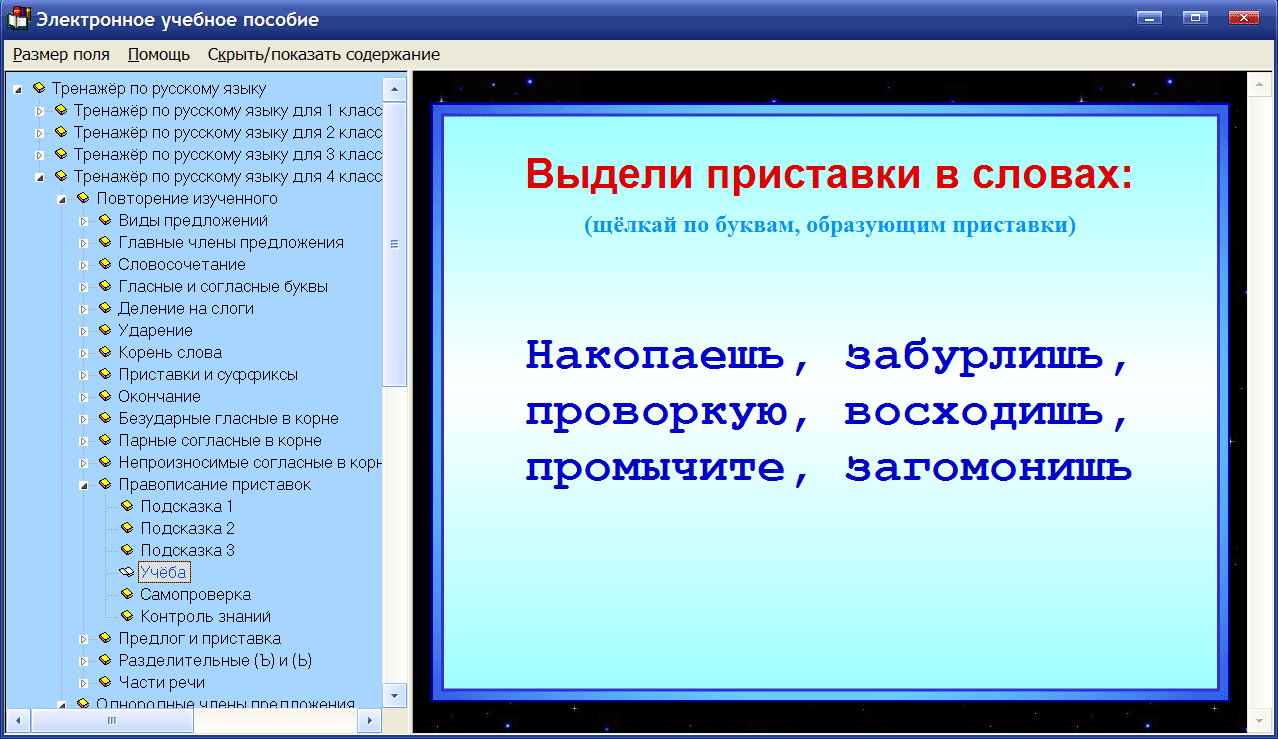Viewport: 1278px width, 739px height.
Task: Collapse the "Правописание приставок" branch
Action: [x=85, y=483]
